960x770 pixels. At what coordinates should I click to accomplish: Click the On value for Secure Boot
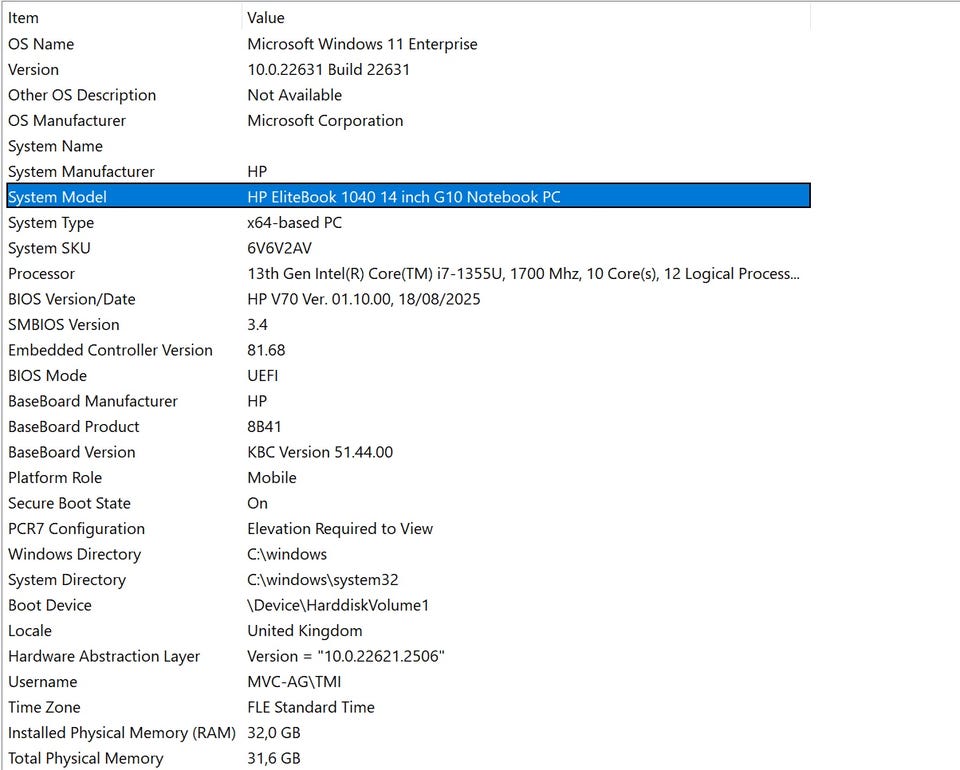coord(257,503)
